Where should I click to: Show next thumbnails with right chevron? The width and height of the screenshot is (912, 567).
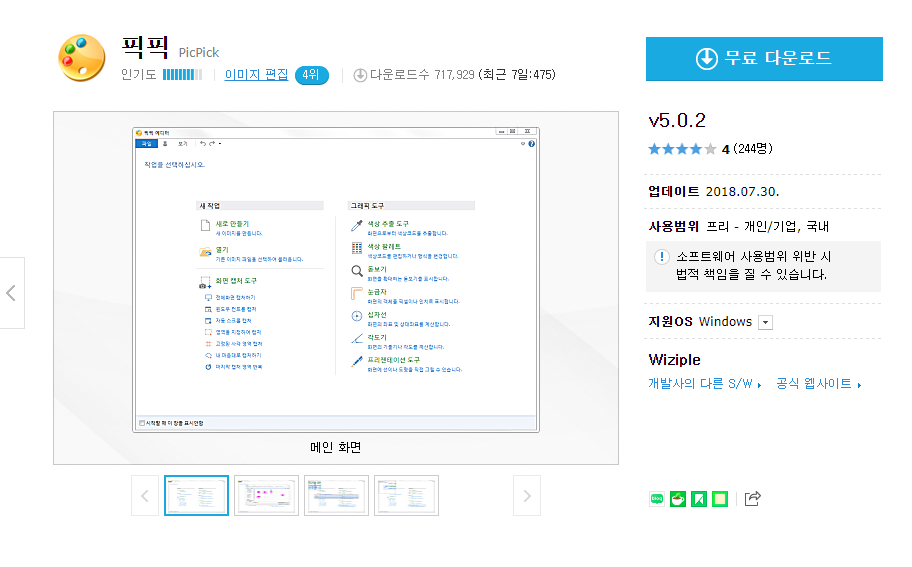pos(527,495)
